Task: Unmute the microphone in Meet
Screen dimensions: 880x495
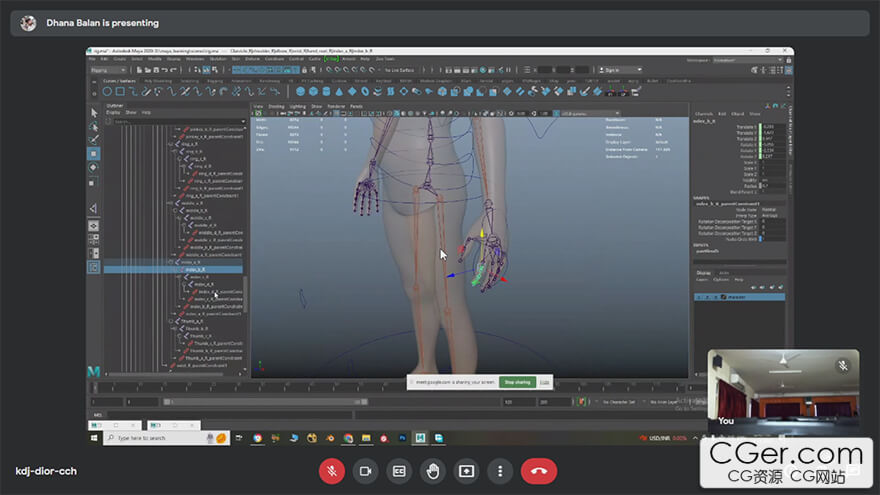Action: tap(332, 471)
